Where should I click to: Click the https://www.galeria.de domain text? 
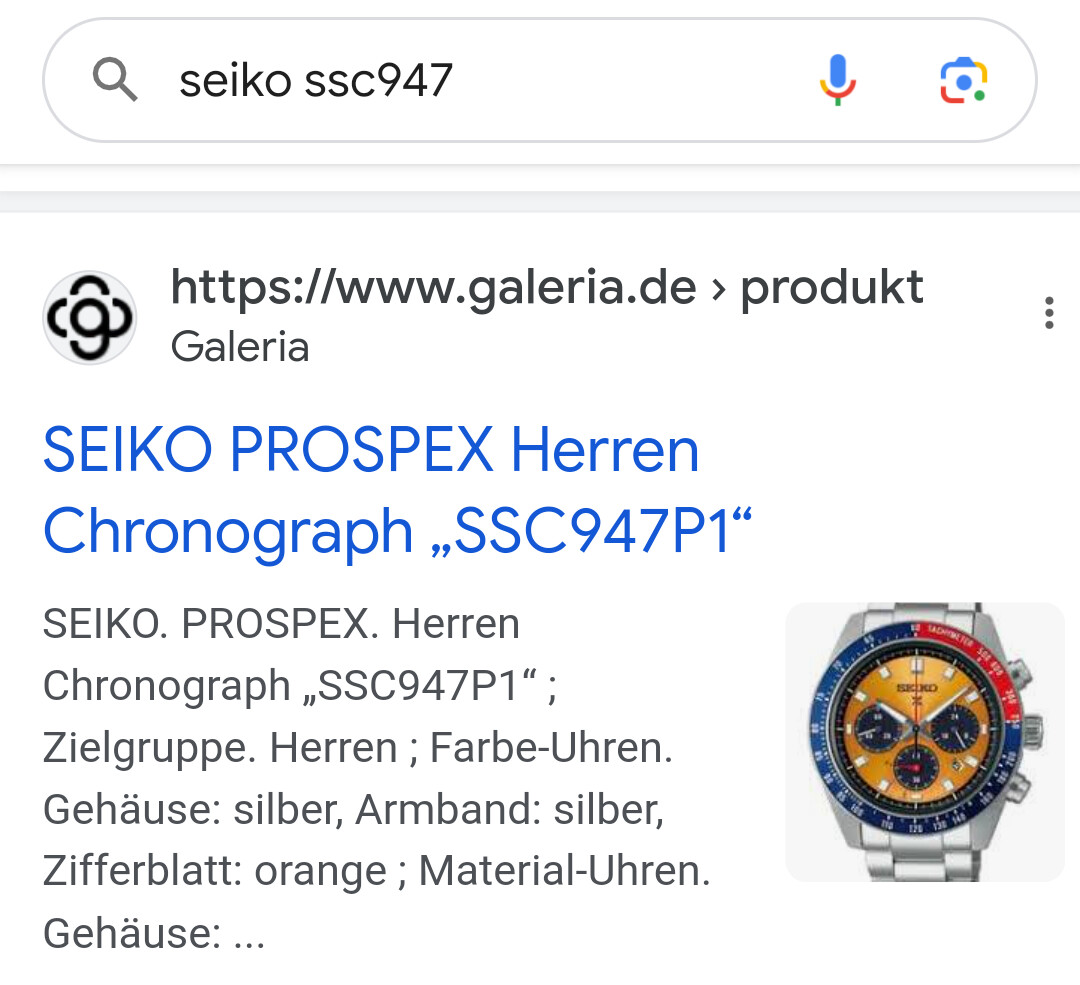click(x=433, y=287)
